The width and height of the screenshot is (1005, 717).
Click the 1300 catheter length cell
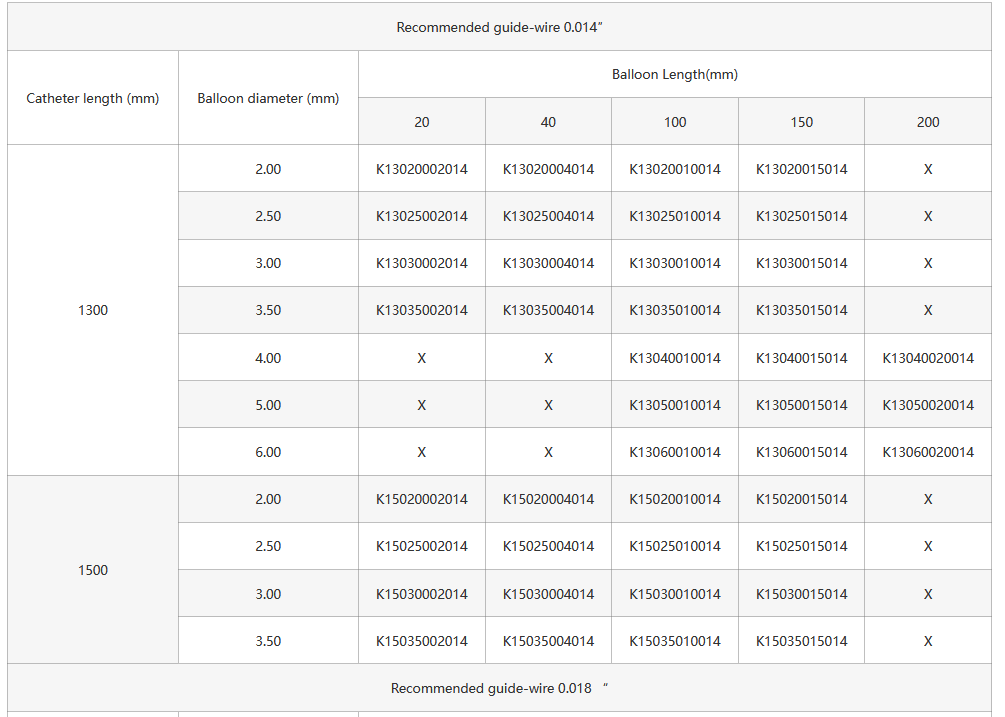click(x=93, y=310)
